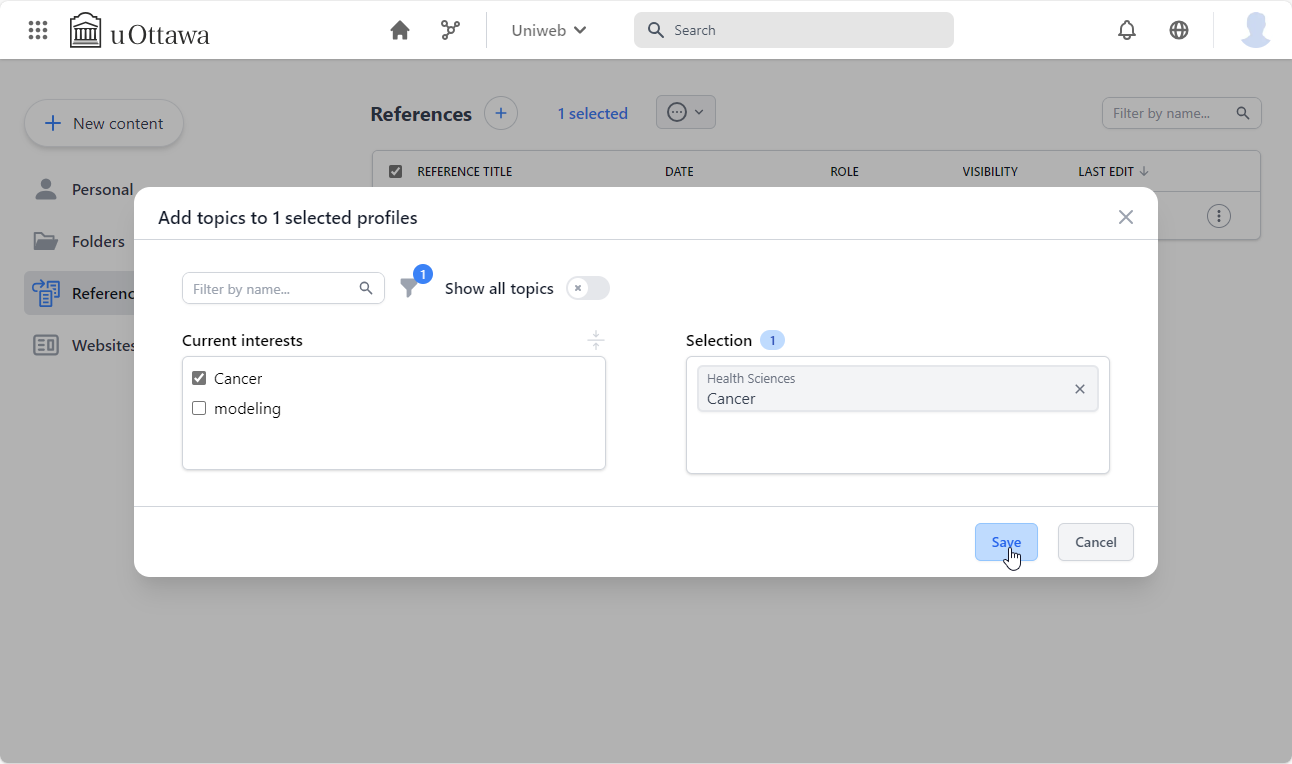1292x764 pixels.
Task: Open the Uniweb dropdown
Action: pos(549,30)
